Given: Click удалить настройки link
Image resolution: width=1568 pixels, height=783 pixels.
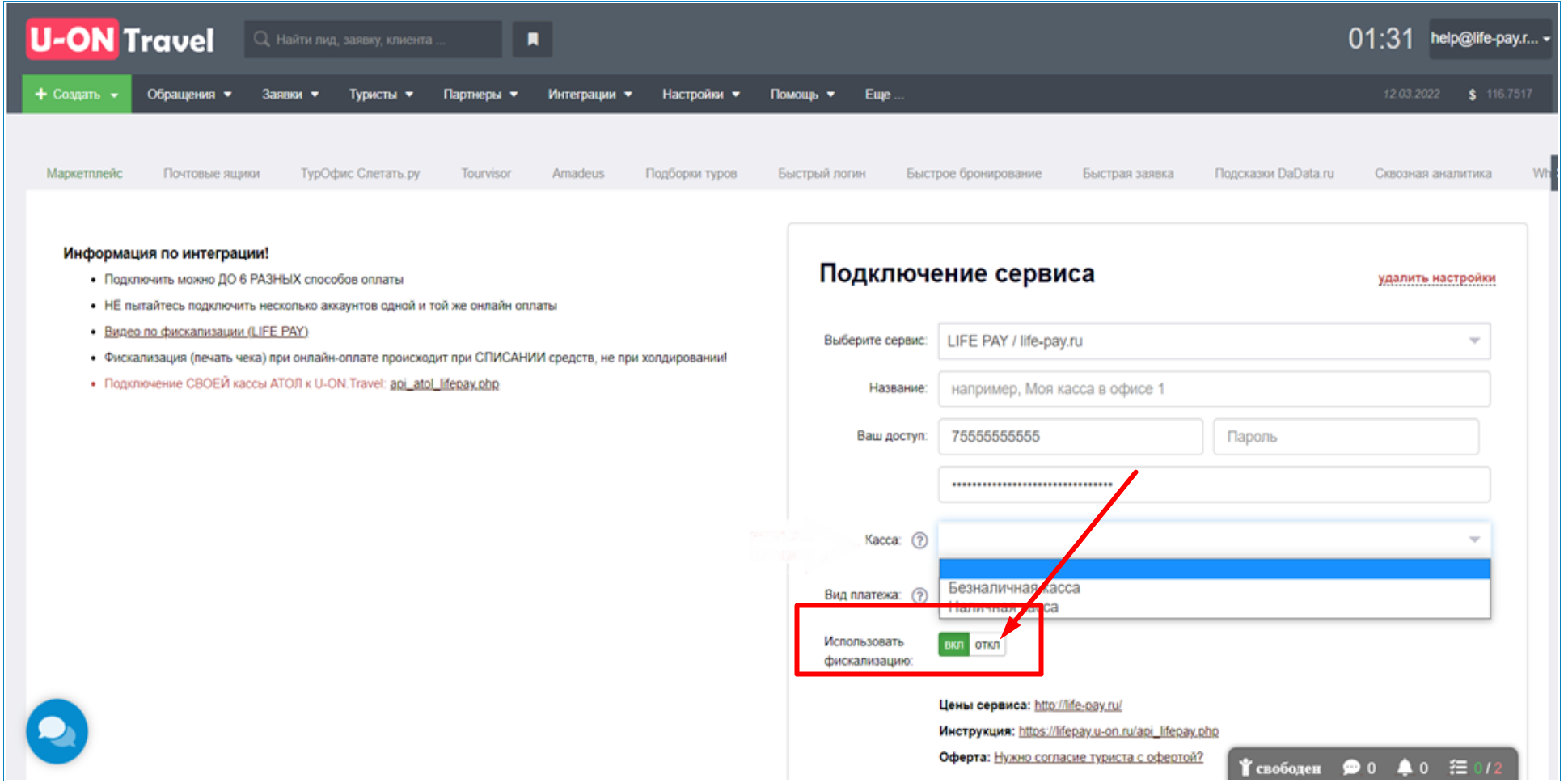Looking at the screenshot, I should (1437, 278).
